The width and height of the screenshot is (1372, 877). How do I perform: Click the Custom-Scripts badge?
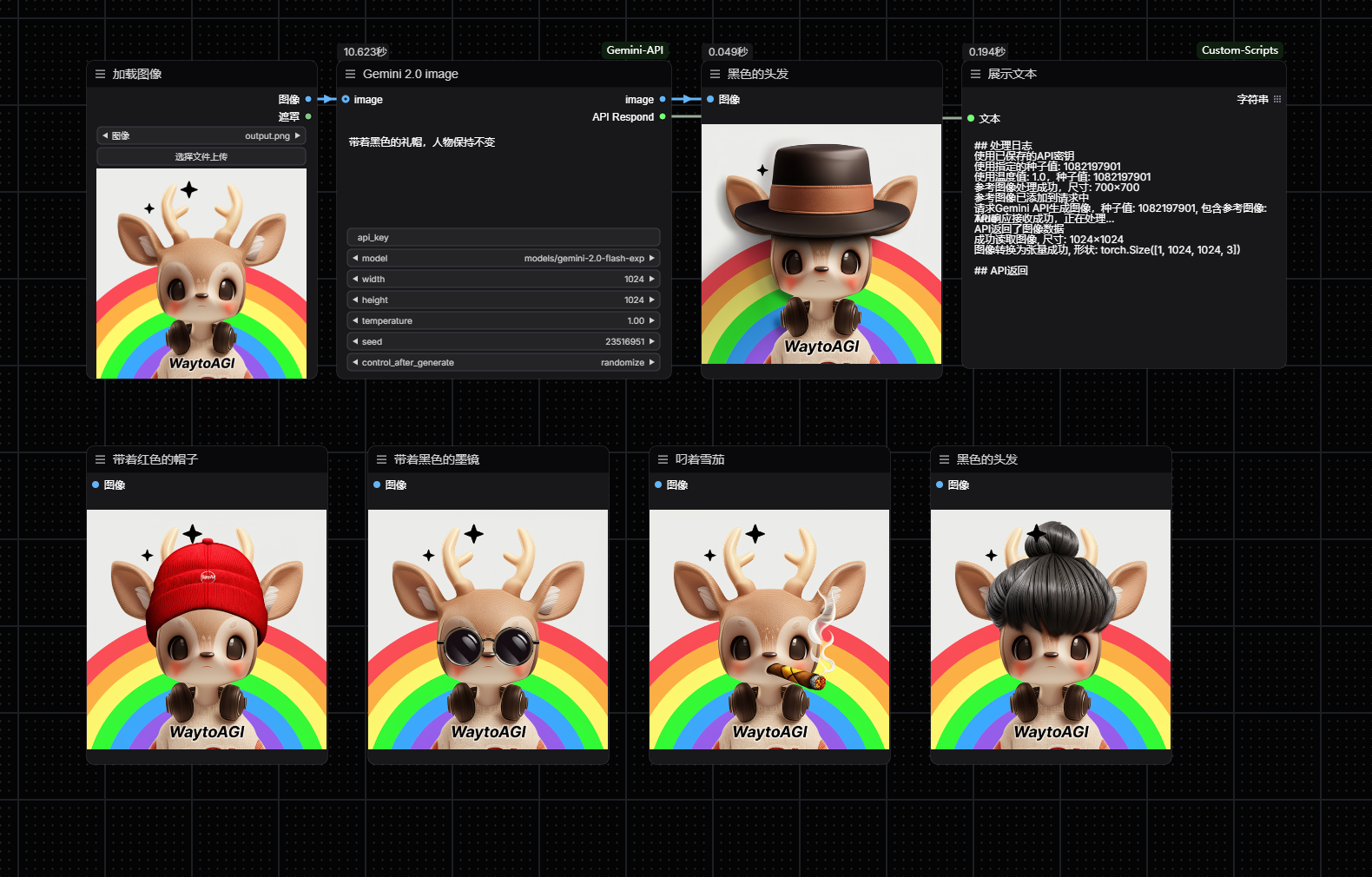point(1240,50)
